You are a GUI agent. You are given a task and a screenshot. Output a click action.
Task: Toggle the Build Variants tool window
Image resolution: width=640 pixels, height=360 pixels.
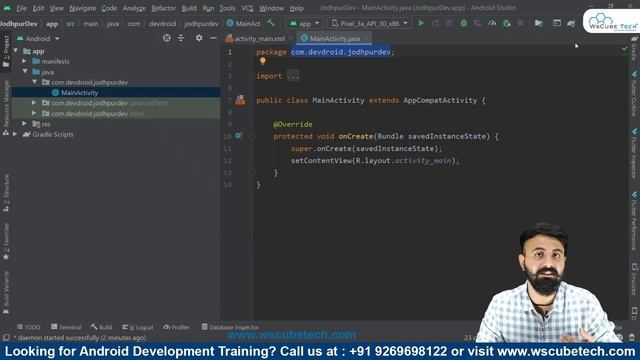pyautogui.click(x=6, y=292)
